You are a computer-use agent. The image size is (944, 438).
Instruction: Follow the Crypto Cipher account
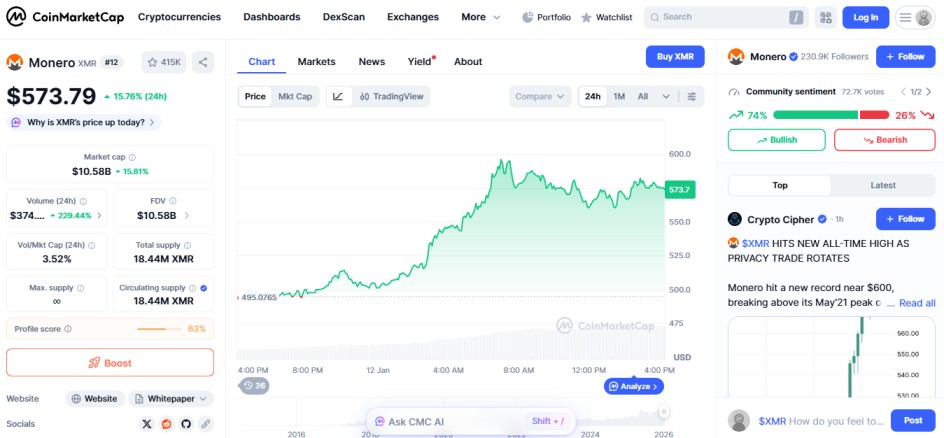[x=905, y=219]
